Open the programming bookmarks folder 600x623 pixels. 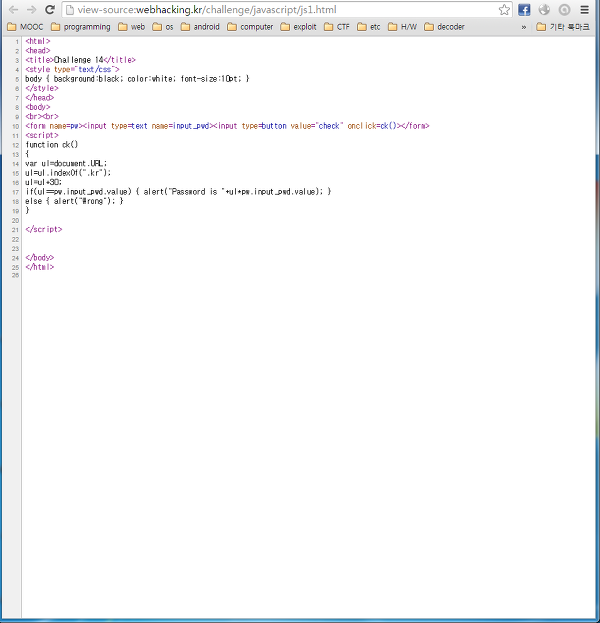pyautogui.click(x=81, y=27)
